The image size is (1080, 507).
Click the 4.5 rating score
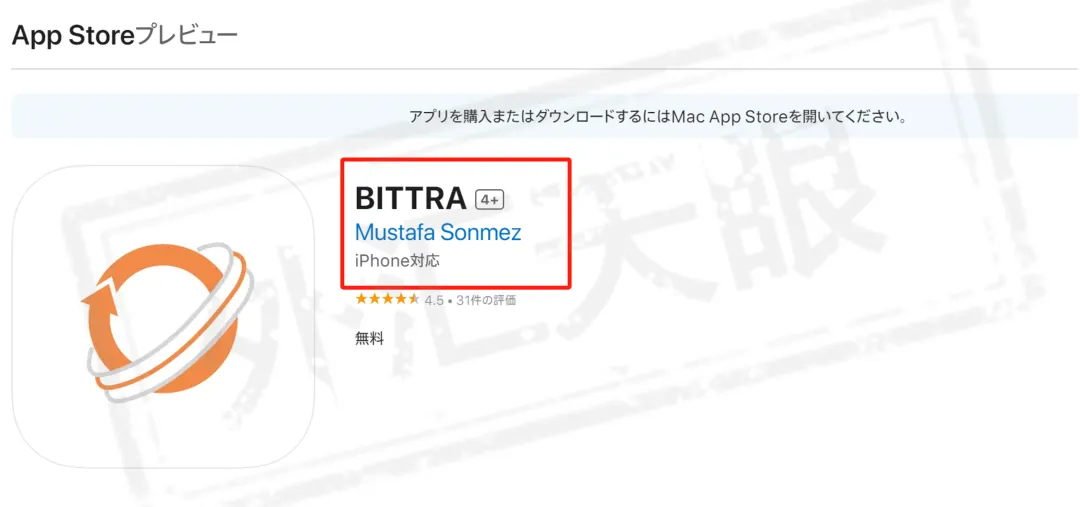click(x=434, y=300)
